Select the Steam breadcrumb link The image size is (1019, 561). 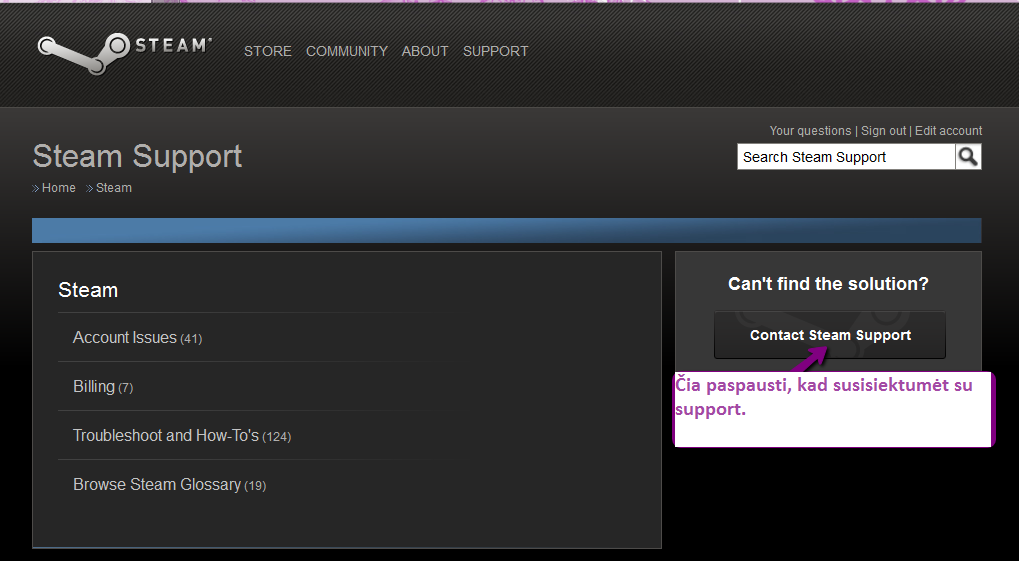tap(114, 188)
